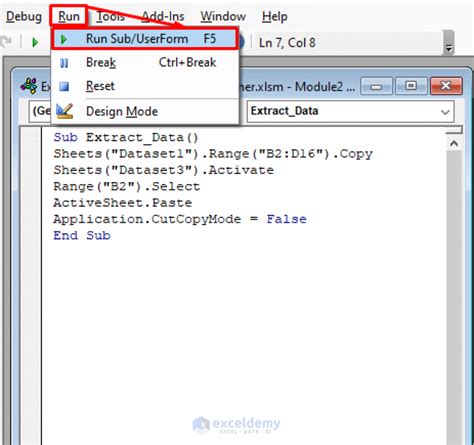Choose Reset in the Run menu

(x=144, y=86)
